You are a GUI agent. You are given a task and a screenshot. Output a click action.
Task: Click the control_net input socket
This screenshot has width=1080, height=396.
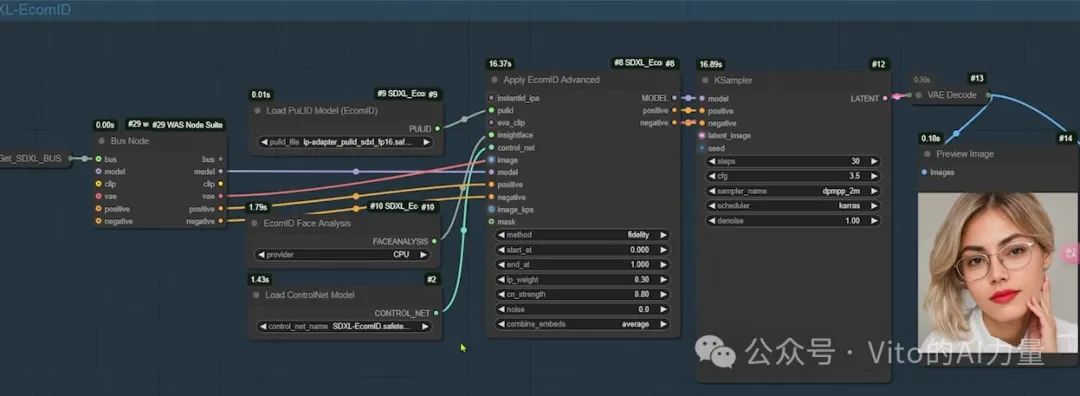pos(491,147)
